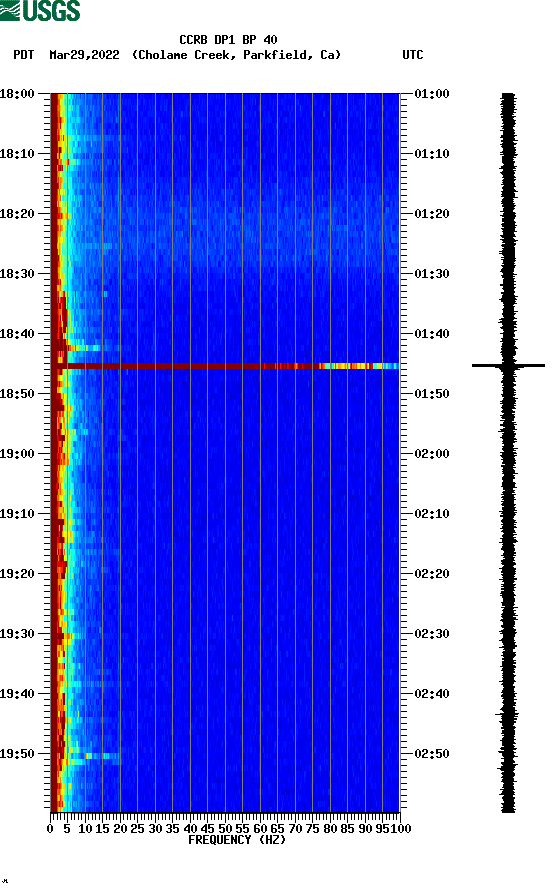Screen dimensions: 552x892
Task: Click the 10 Hz frequency tick label
Action: (85, 829)
